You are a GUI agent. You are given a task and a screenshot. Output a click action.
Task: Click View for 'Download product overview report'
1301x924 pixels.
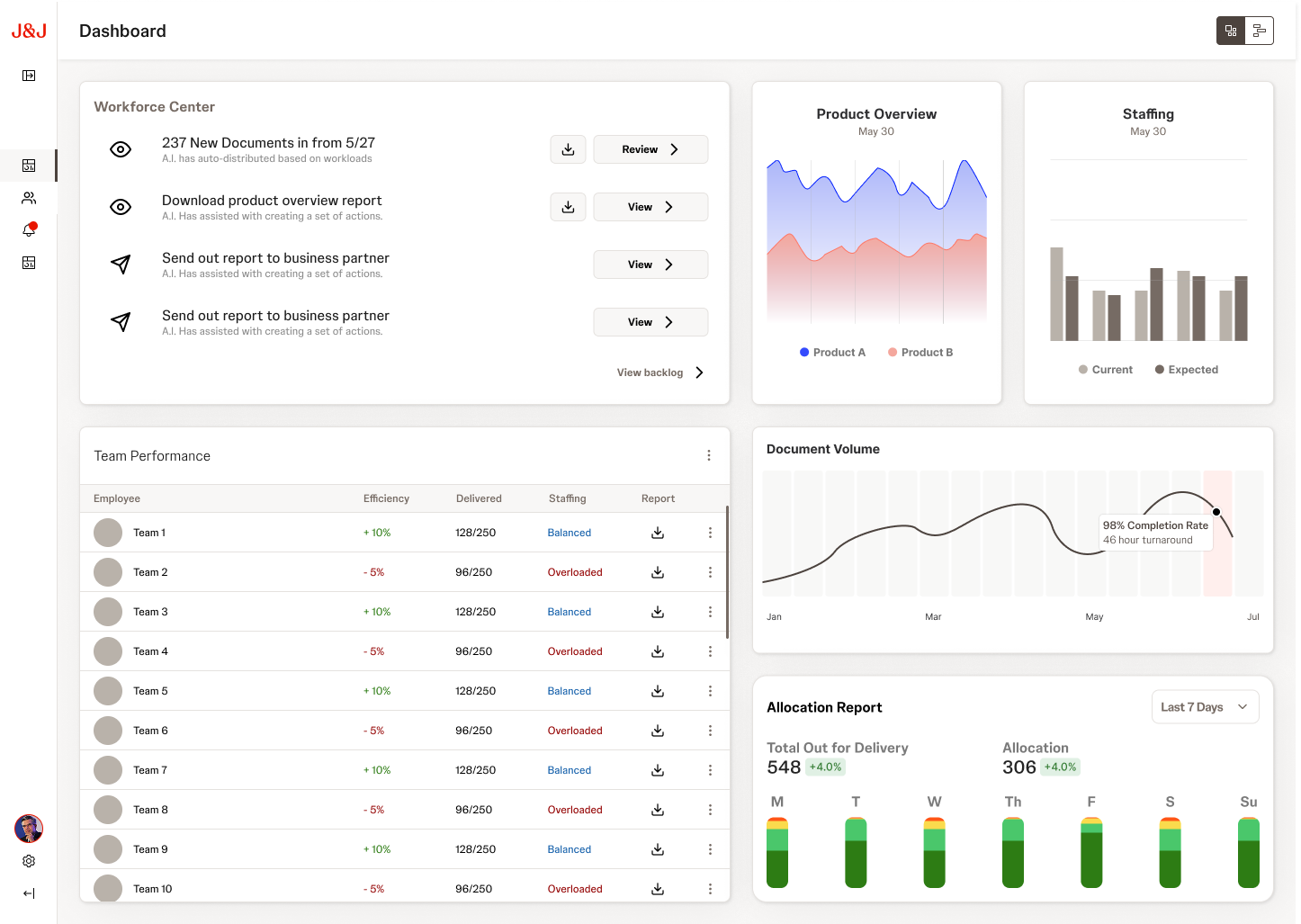tap(650, 207)
